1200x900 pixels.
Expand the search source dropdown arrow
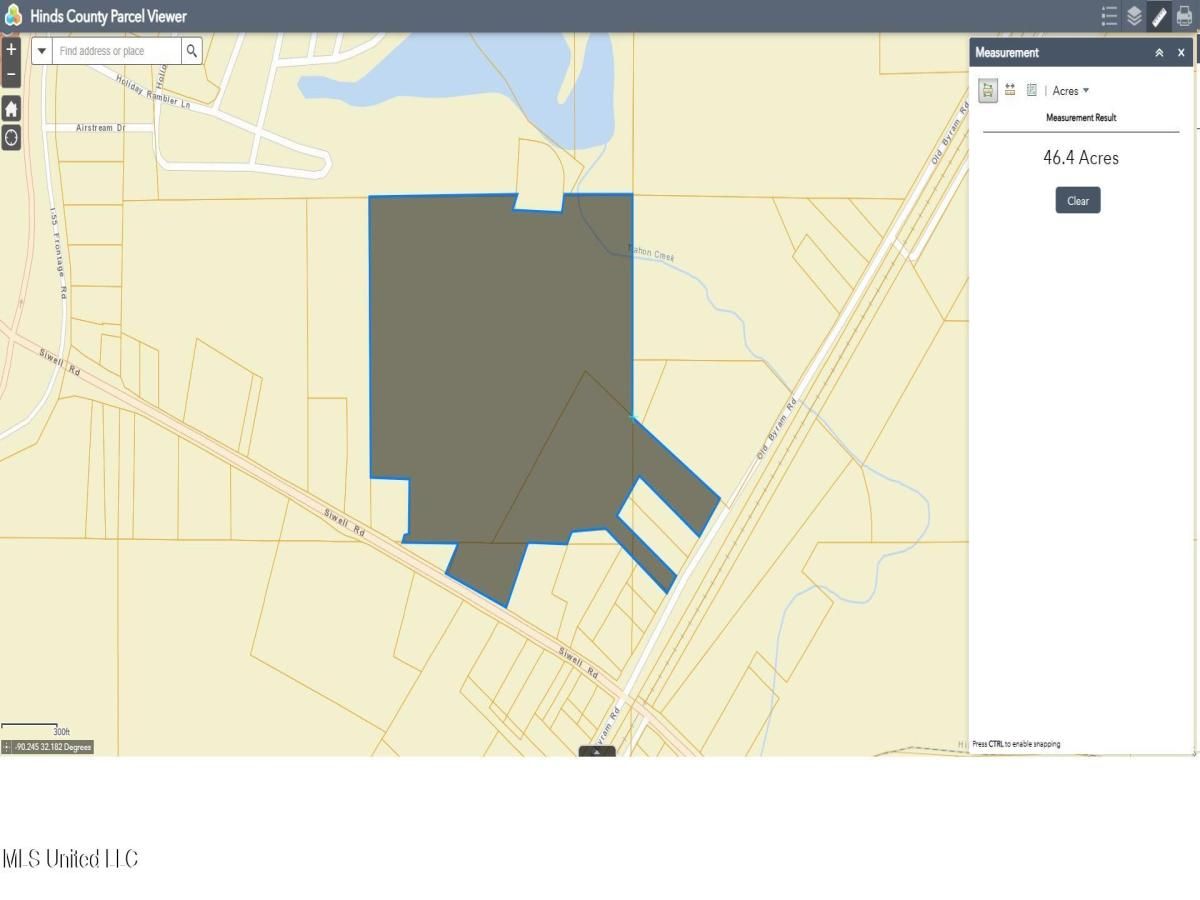point(42,51)
